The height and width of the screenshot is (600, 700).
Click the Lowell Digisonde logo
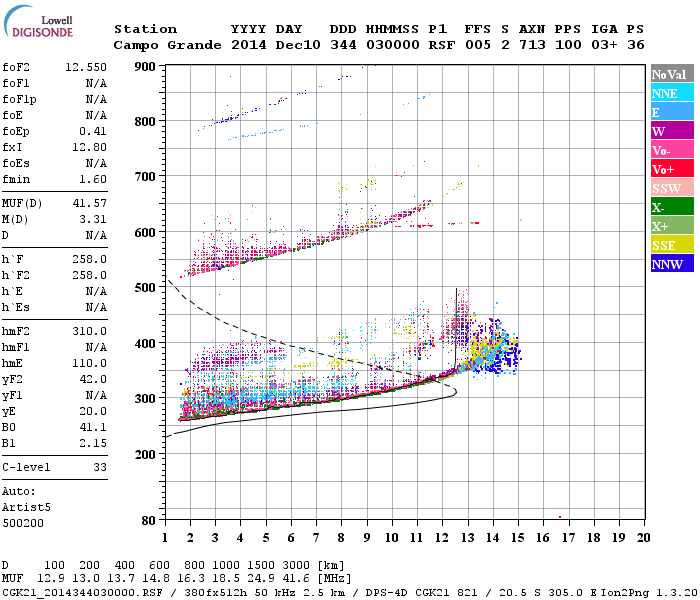coord(39,22)
